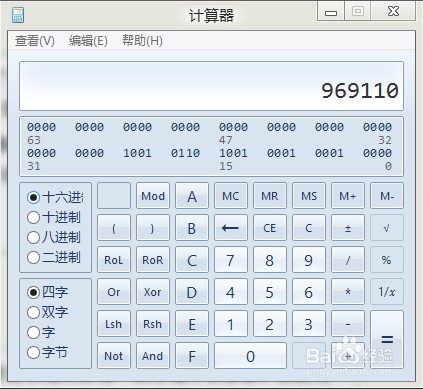Click the digit 6 button
The height and width of the screenshot is (389, 423).
coord(309,292)
